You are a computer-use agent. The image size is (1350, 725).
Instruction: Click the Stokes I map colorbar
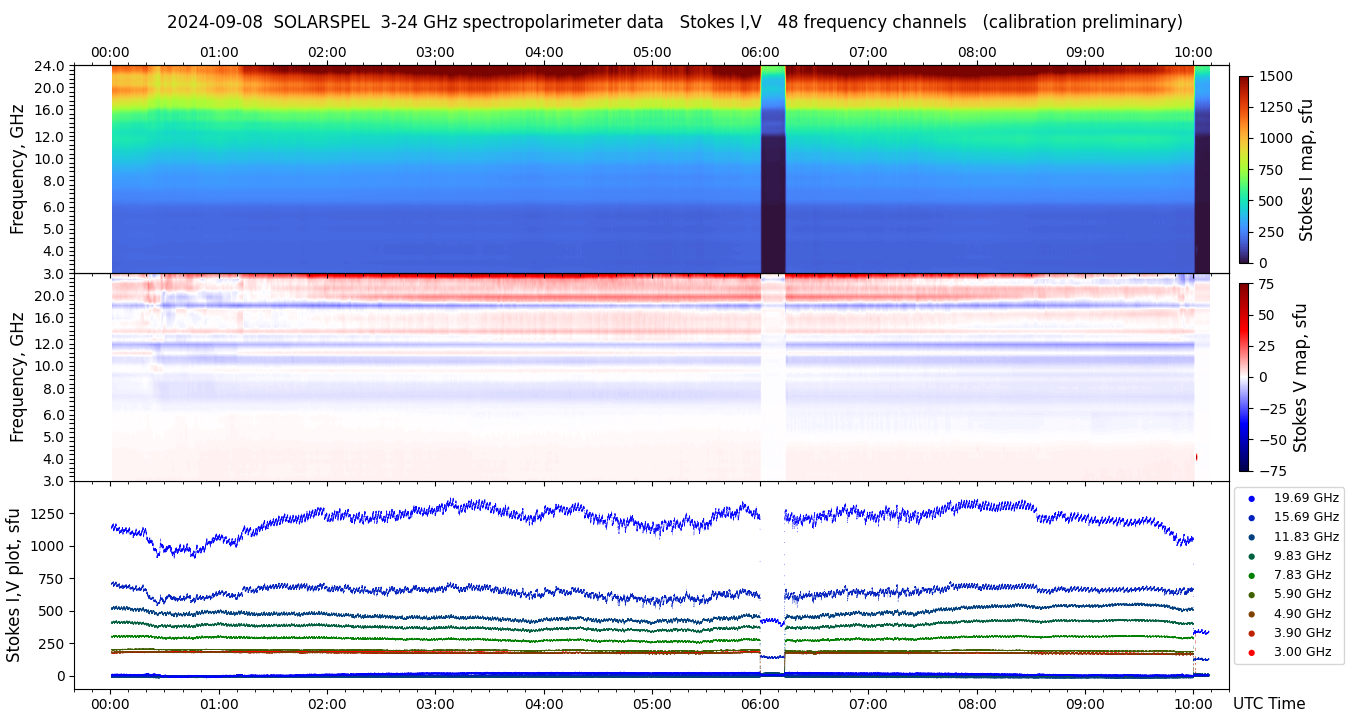(1244, 169)
